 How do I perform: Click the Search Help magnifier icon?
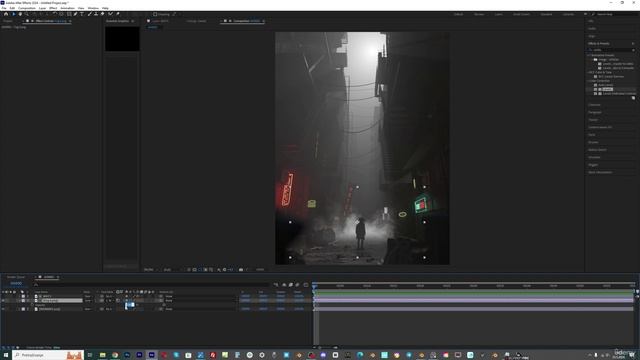(x=593, y=14)
